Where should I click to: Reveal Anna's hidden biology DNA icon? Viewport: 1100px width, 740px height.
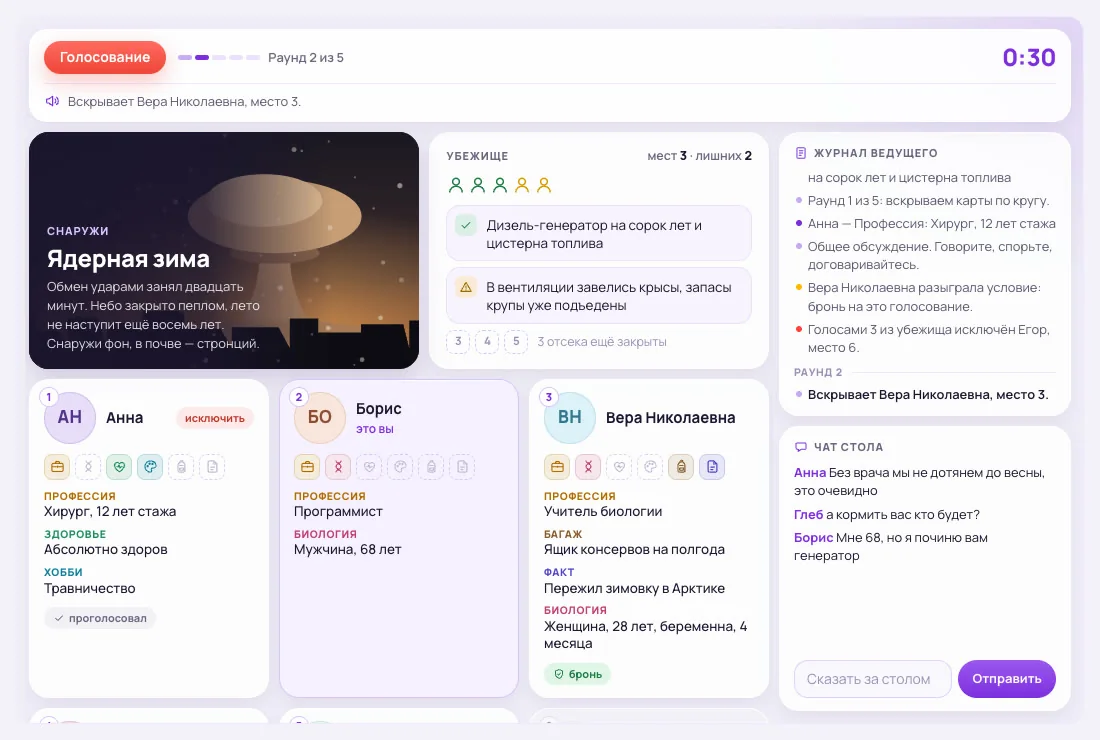click(x=88, y=466)
